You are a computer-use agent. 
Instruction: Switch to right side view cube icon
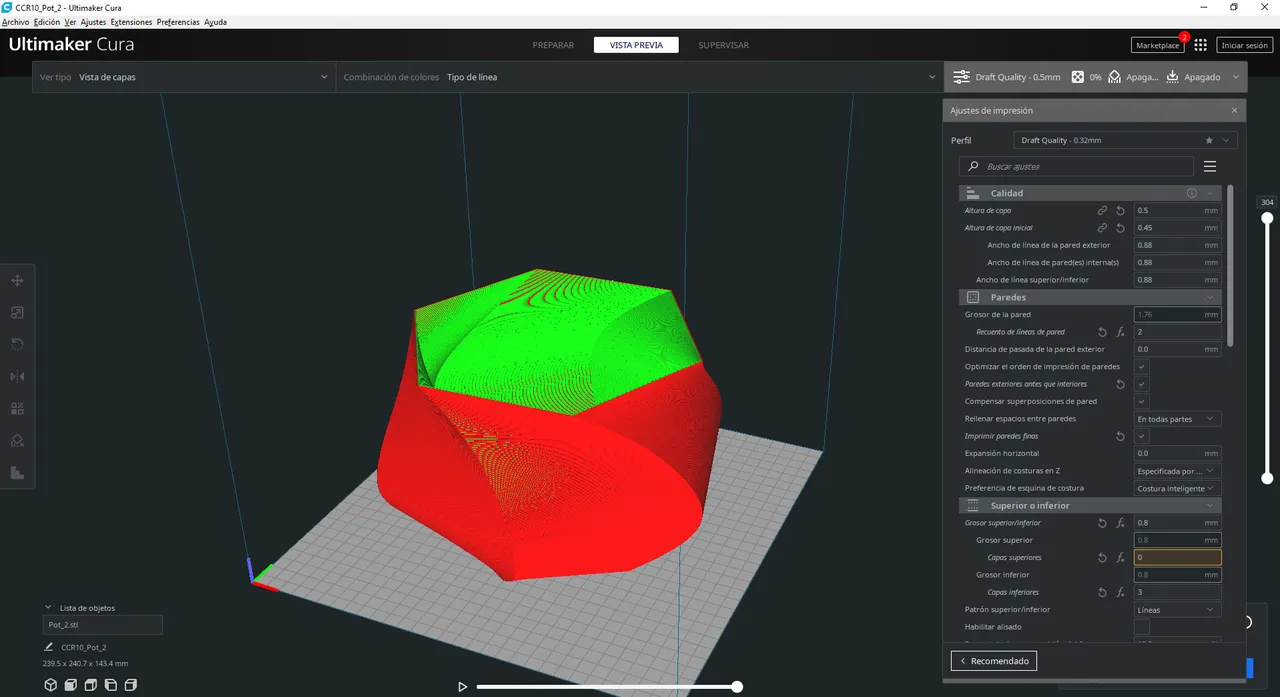[130, 685]
